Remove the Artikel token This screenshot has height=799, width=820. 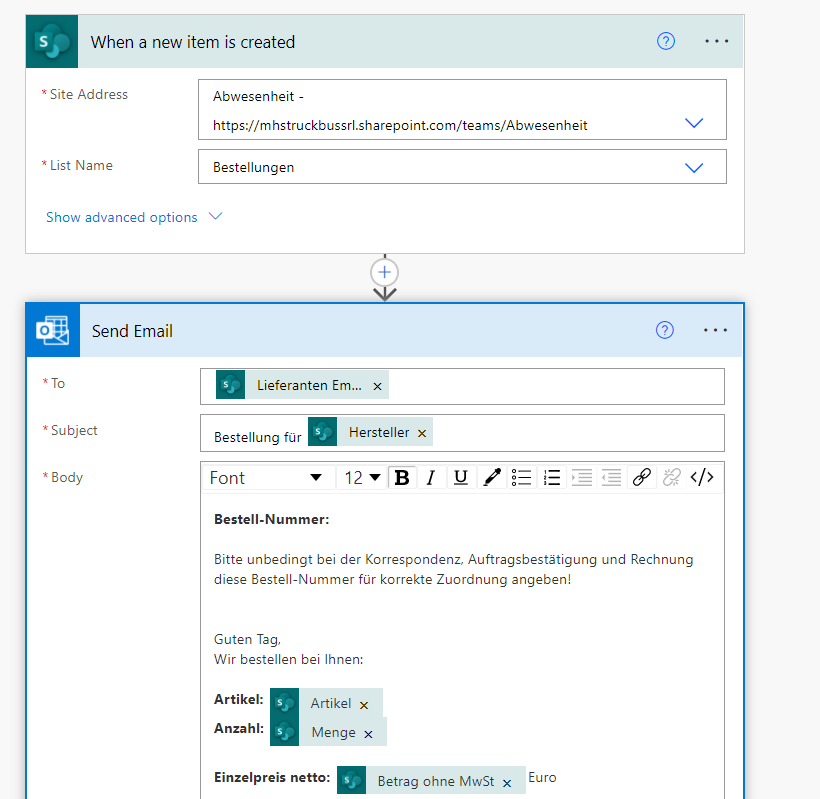pyautogui.click(x=364, y=705)
